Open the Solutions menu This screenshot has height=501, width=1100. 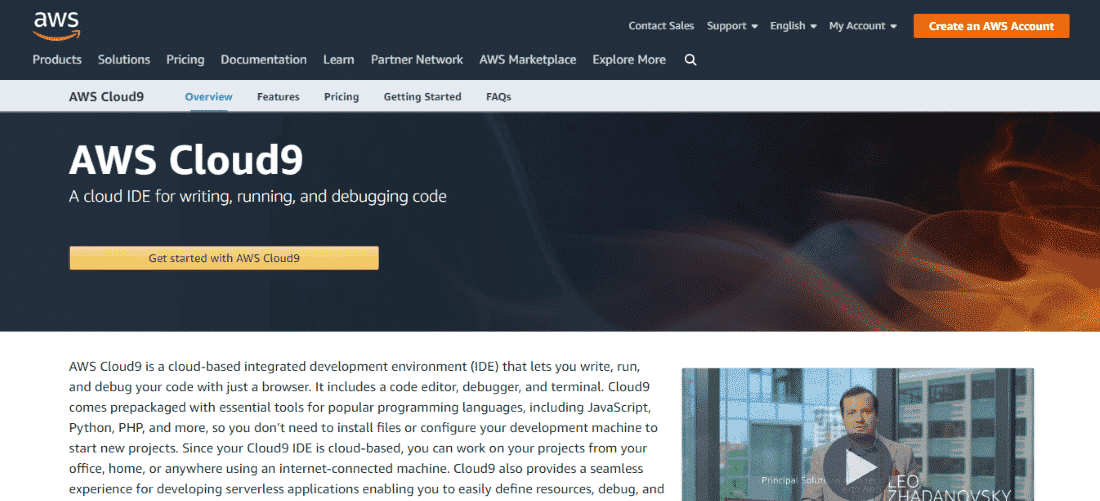[x=124, y=60]
